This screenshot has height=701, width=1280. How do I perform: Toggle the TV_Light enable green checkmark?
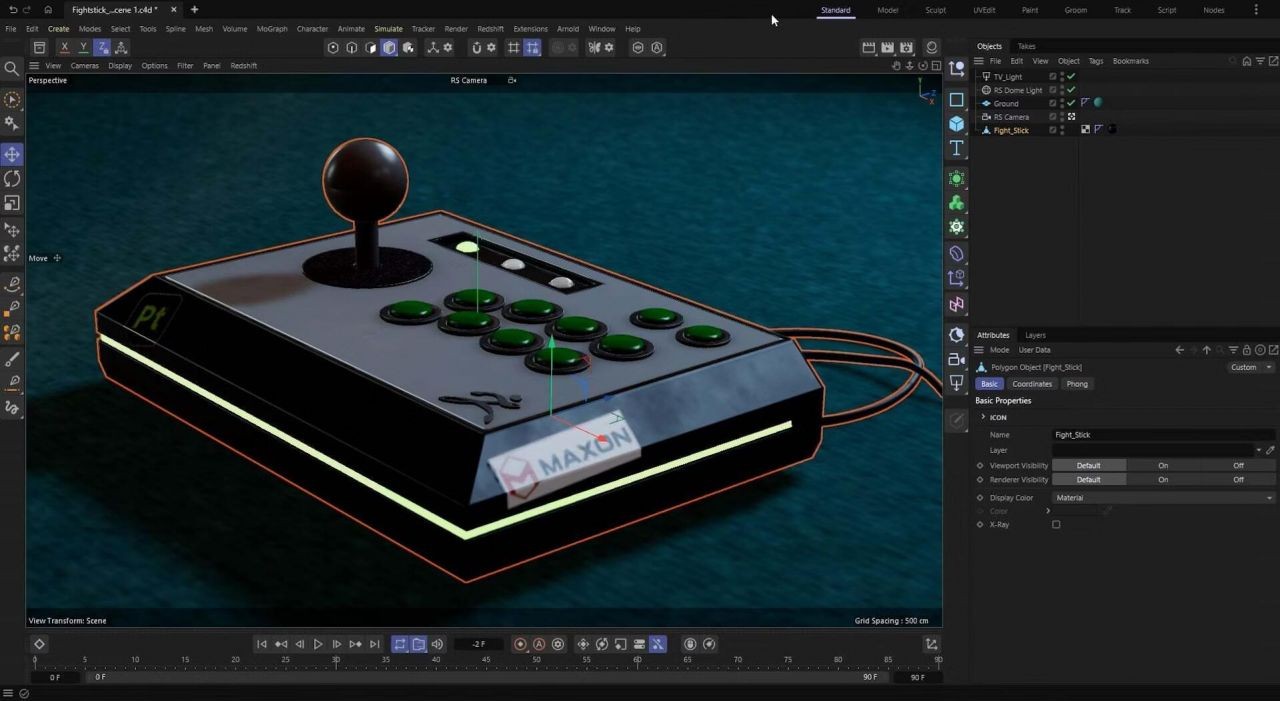coord(1071,77)
